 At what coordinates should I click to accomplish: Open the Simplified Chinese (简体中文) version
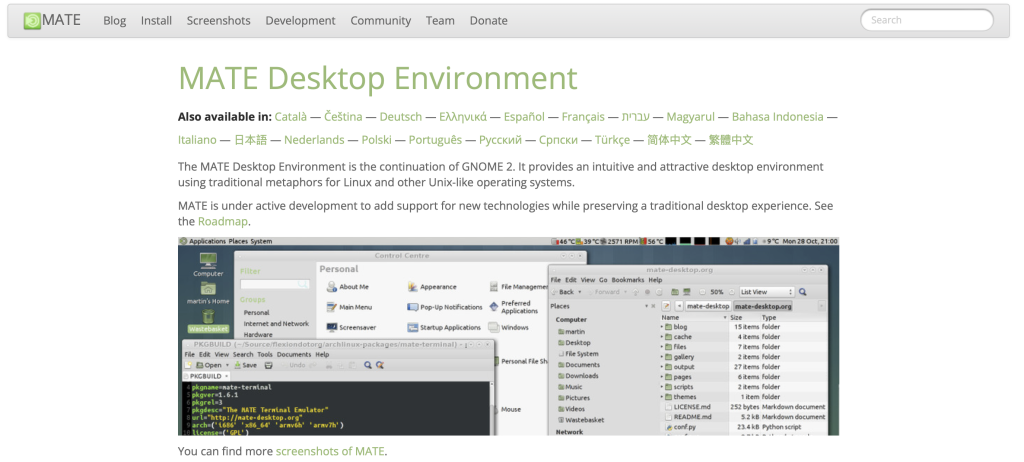pos(669,140)
